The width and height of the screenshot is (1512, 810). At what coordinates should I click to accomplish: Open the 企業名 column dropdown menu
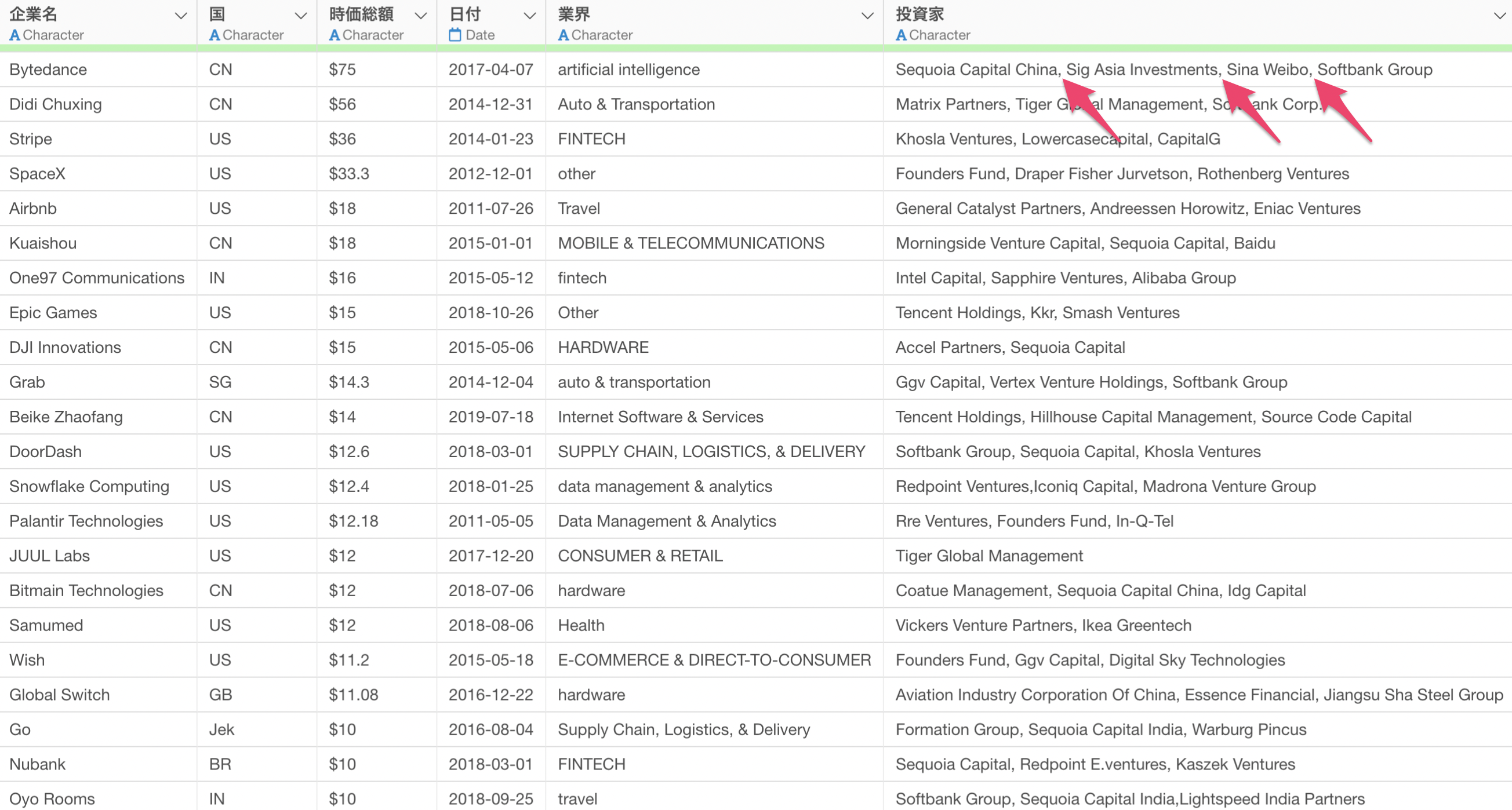click(x=181, y=16)
